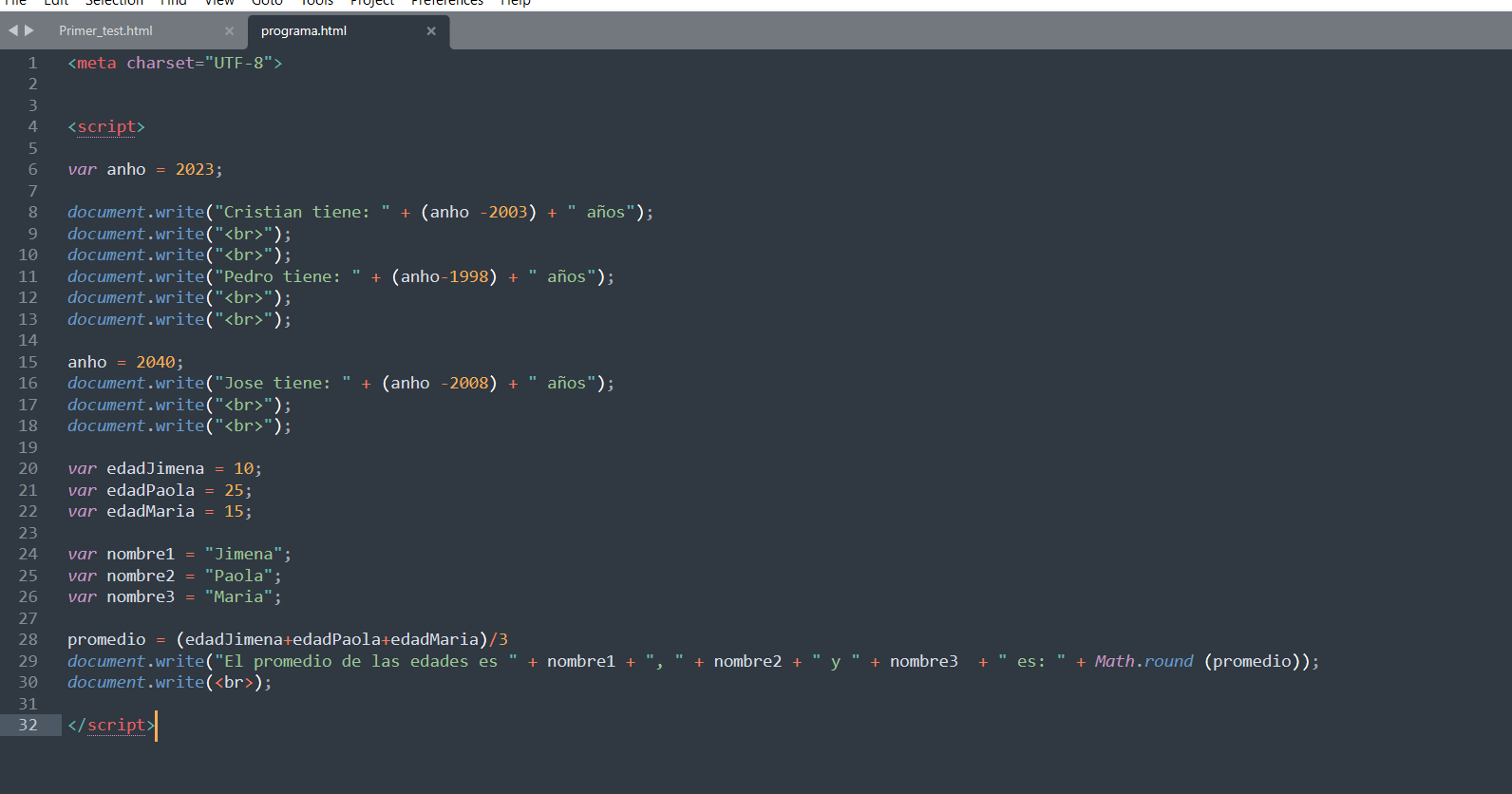Screen dimensions: 1512x794
Task: Open the Preferences menu
Action: click(447, 3)
